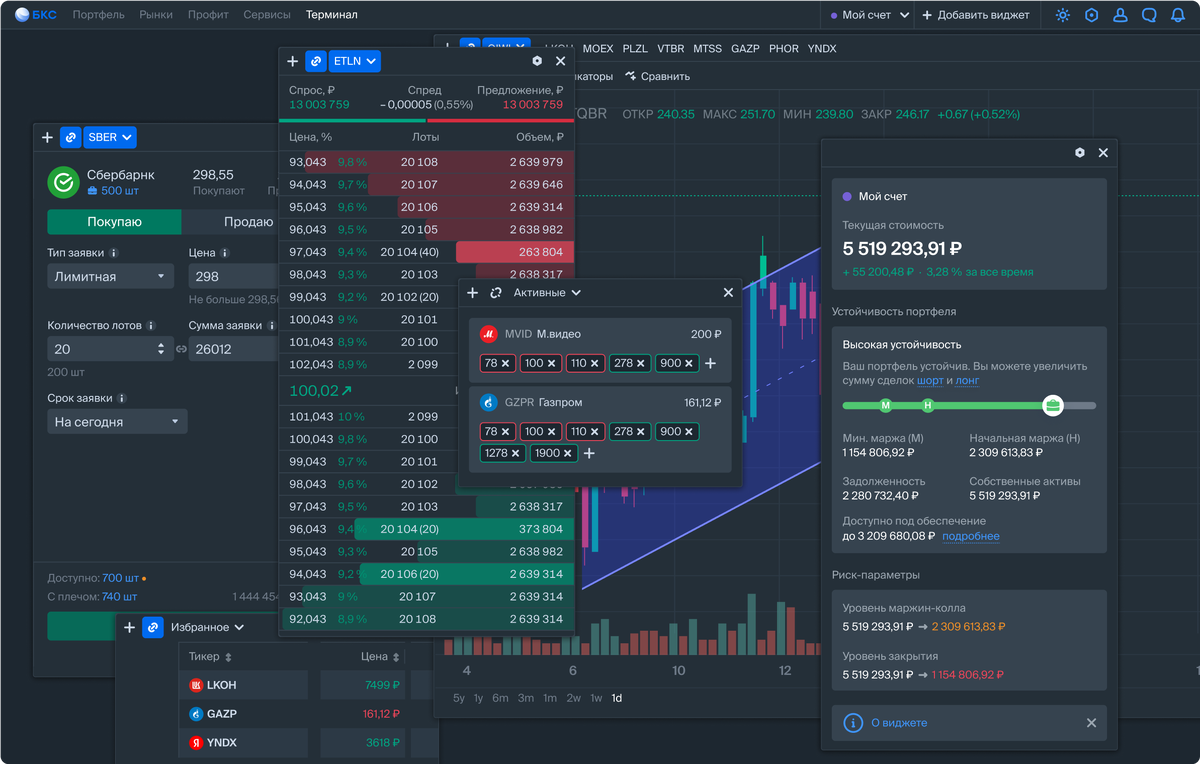This screenshot has height=764, width=1200.
Task: Open the Лимитная order type dropdown
Action: point(111,277)
